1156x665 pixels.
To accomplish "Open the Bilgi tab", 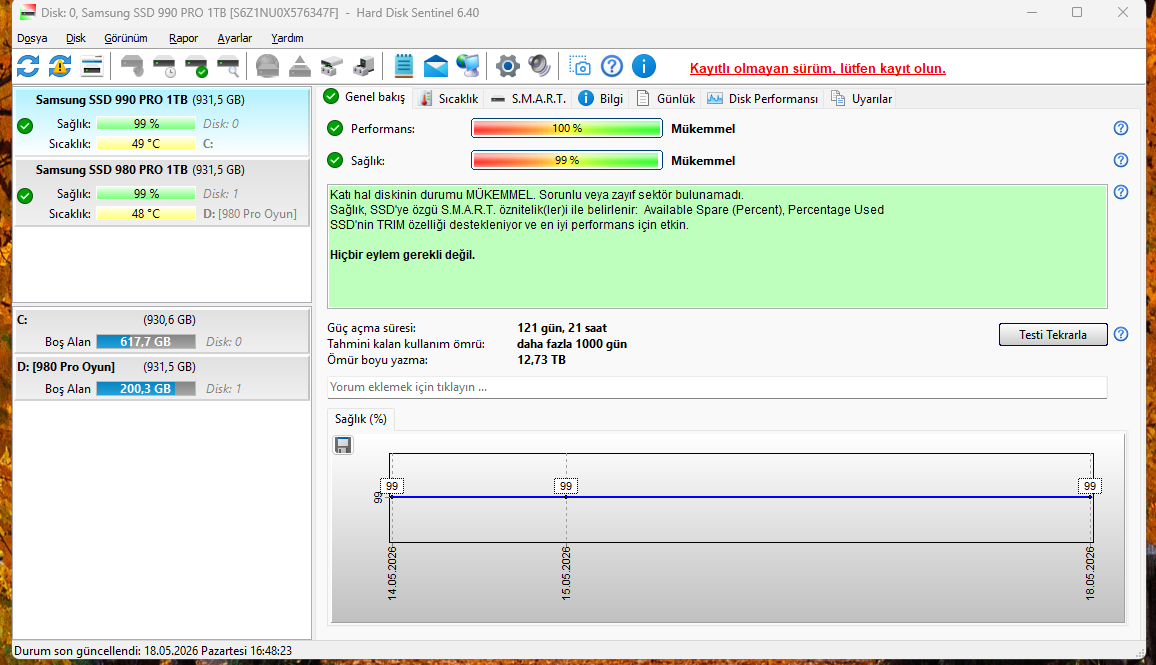I will click(601, 99).
